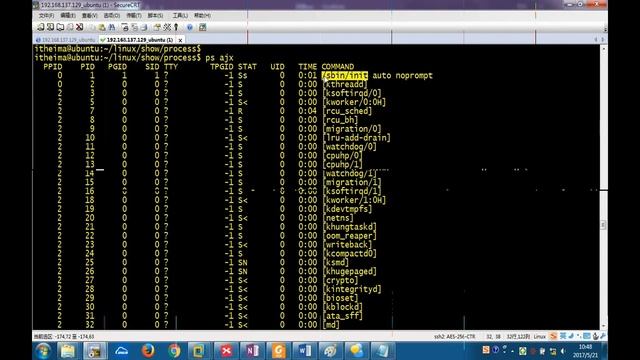Image resolution: width=640 pixels, height=360 pixels.
Task: Open the red X taskbar icon
Action: point(226,351)
